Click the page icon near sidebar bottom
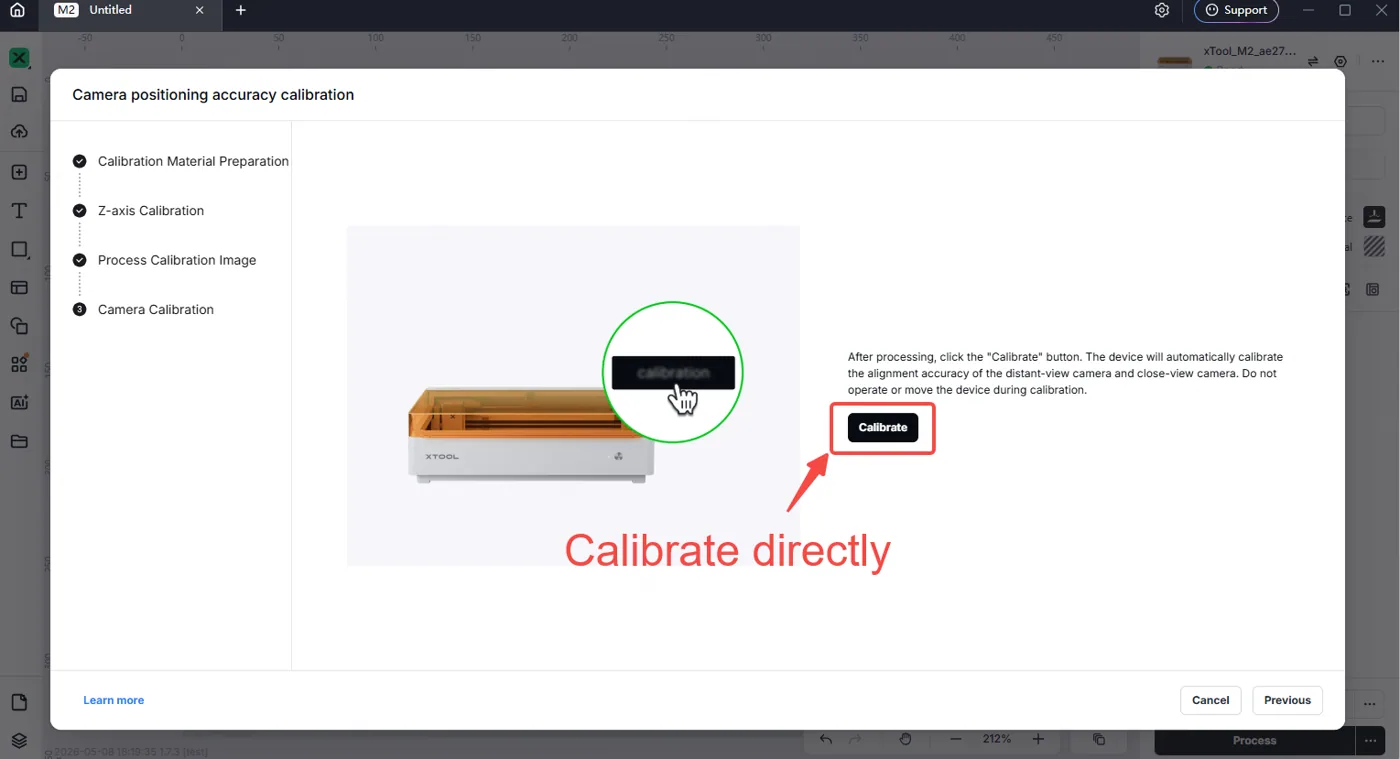1400x759 pixels. point(19,703)
